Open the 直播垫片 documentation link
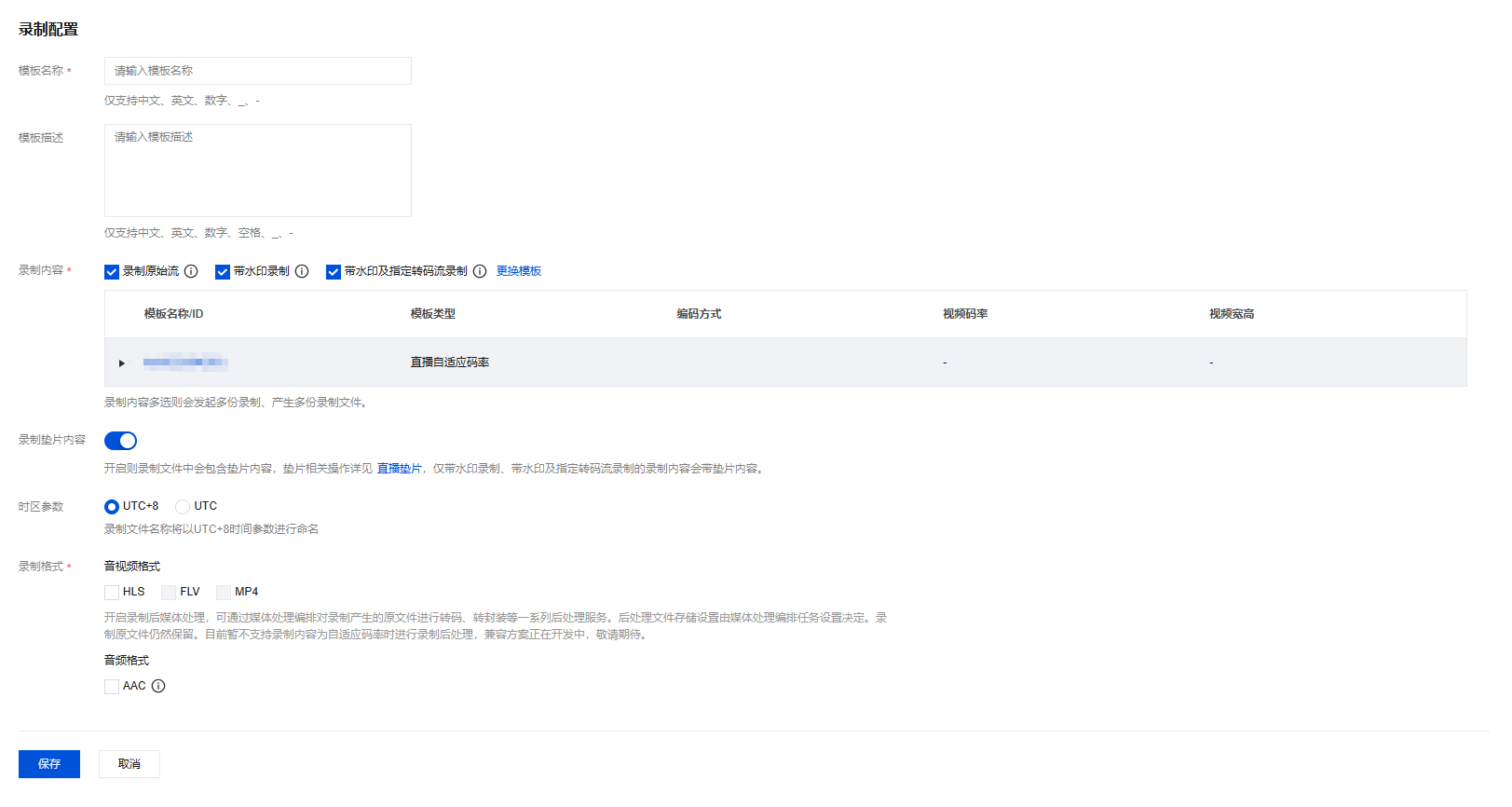This screenshot has width=1512, height=807. tap(400, 469)
